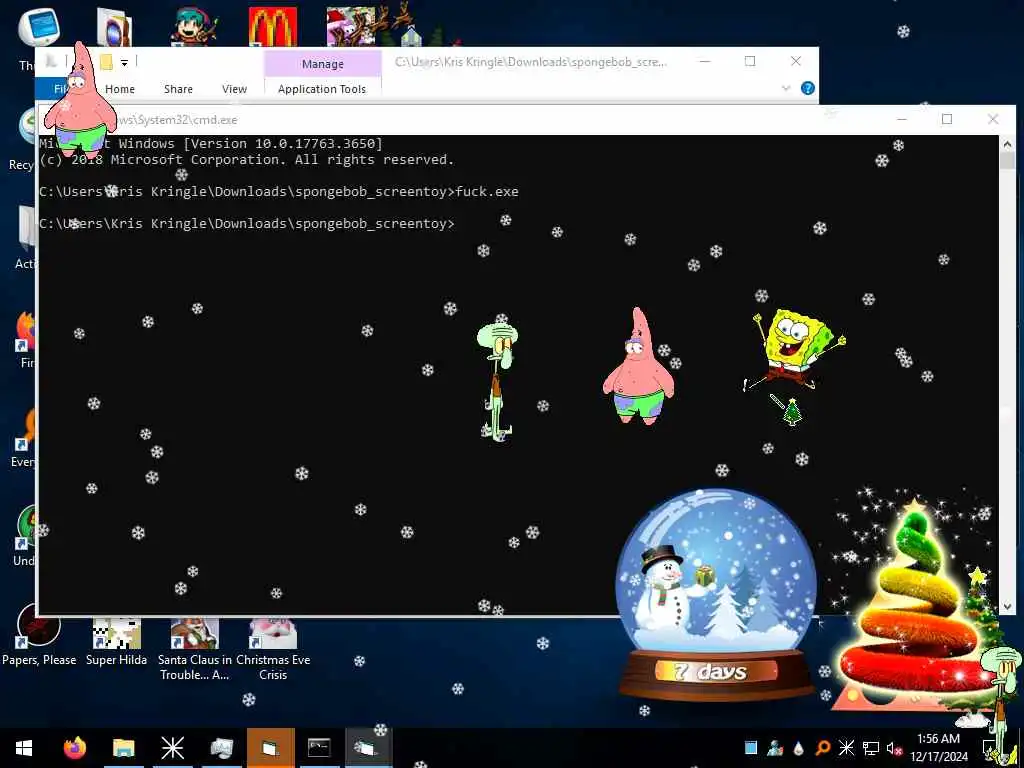Maximize the cmd.exe window
1024x768 pixels.
(947, 119)
